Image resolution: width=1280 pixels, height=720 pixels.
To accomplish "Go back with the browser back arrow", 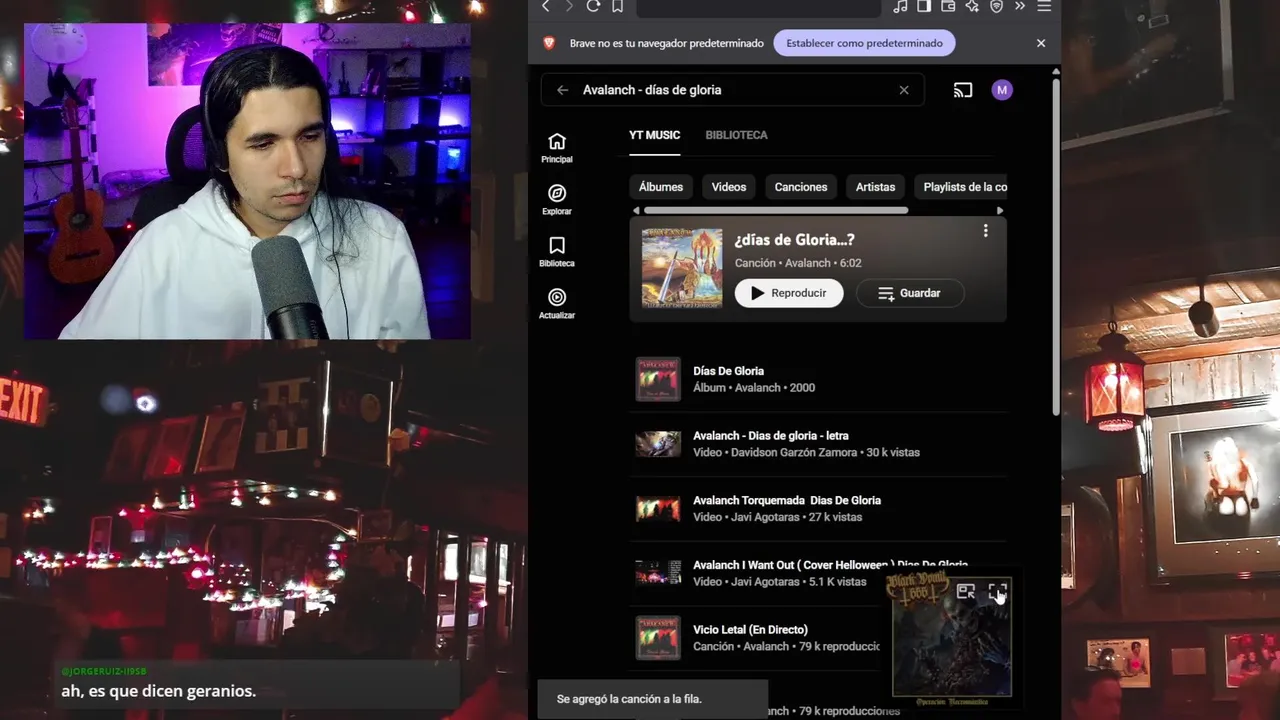I will coord(546,6).
